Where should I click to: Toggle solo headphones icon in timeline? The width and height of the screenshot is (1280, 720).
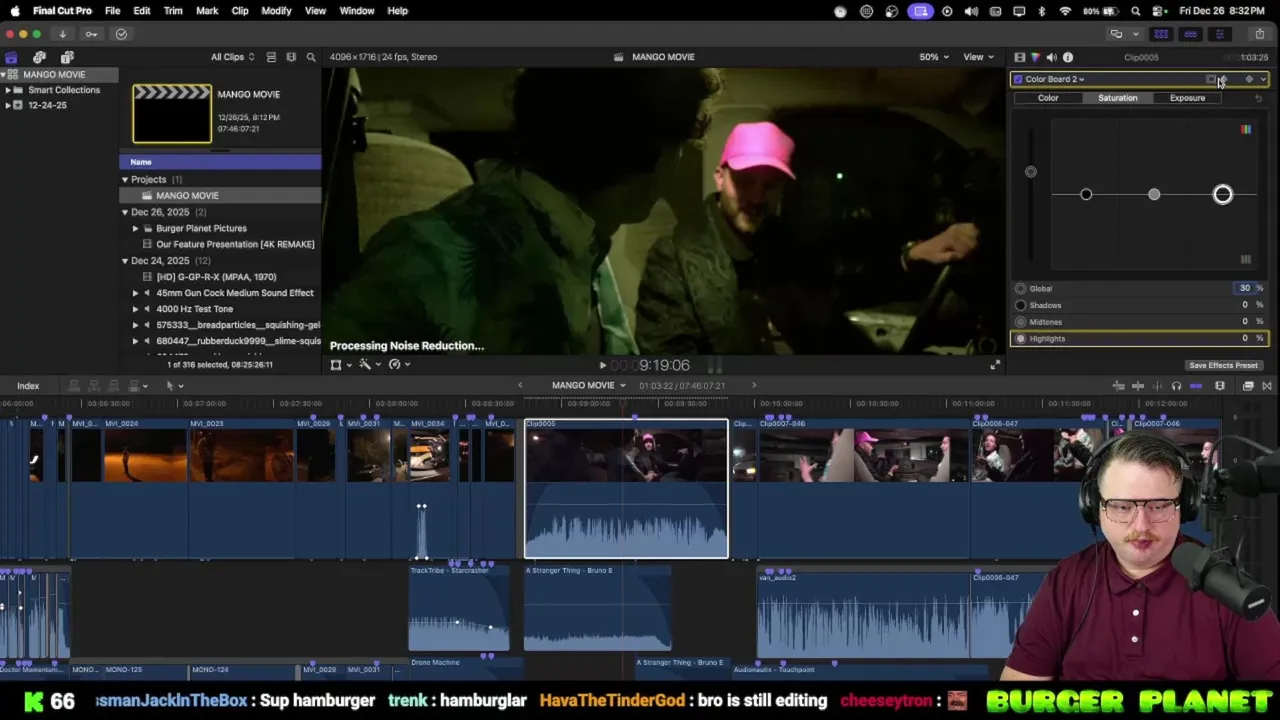1176,386
